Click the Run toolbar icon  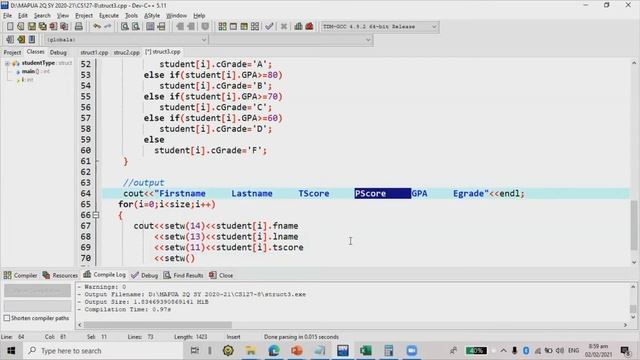click(x=233, y=27)
